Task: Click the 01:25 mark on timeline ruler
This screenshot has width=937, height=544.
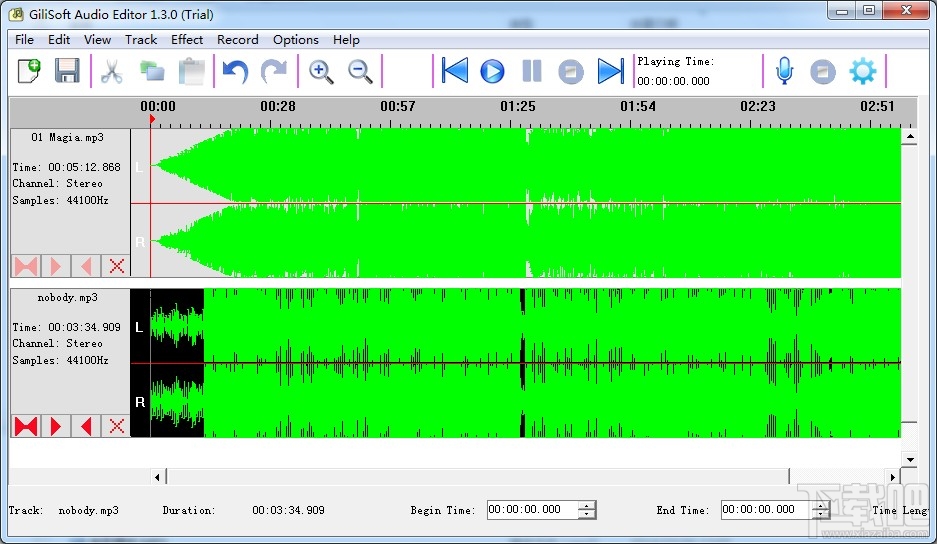Action: coord(518,106)
